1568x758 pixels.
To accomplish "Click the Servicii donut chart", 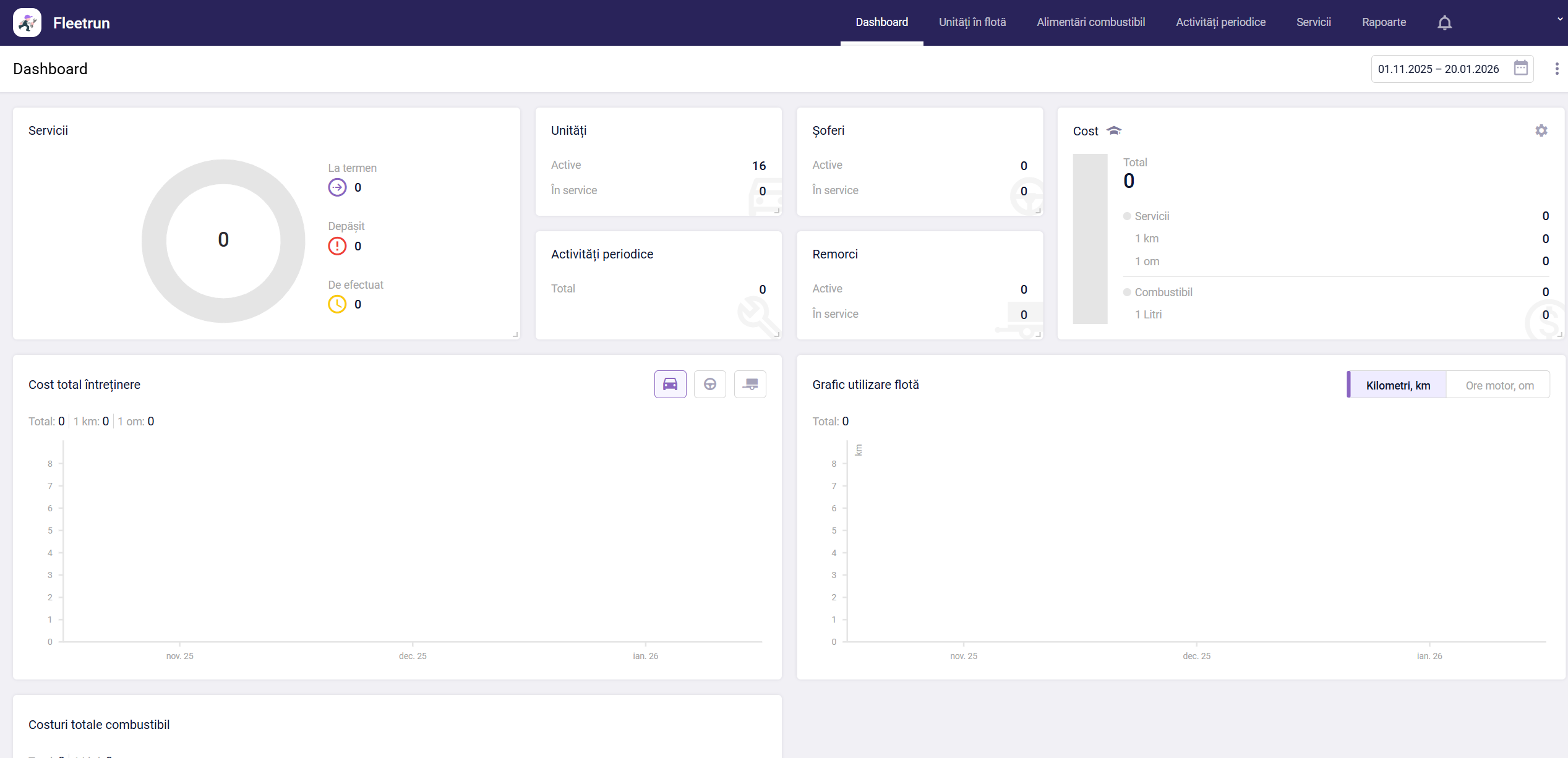I will (223, 241).
